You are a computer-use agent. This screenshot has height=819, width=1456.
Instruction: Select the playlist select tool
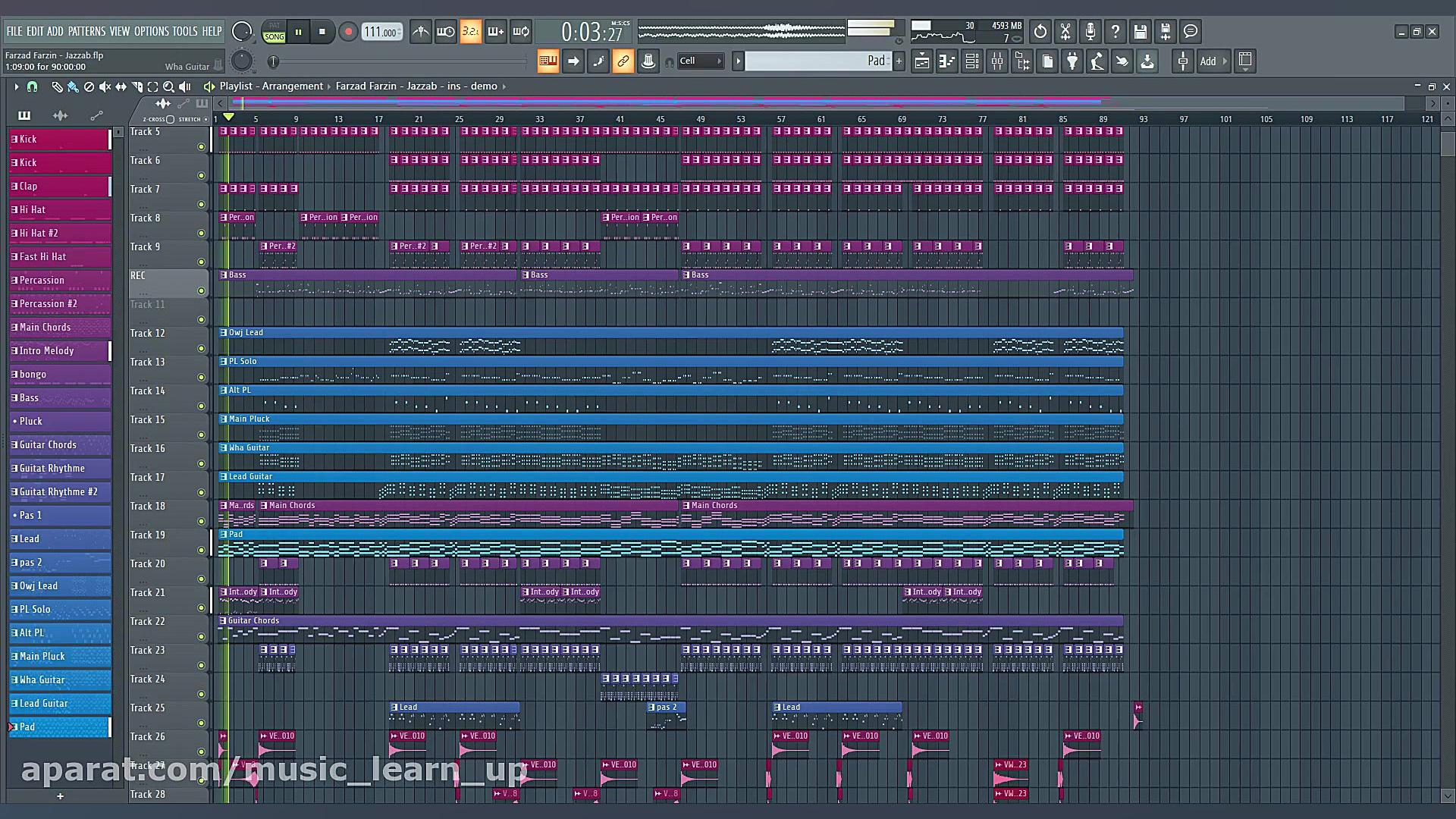(x=152, y=86)
